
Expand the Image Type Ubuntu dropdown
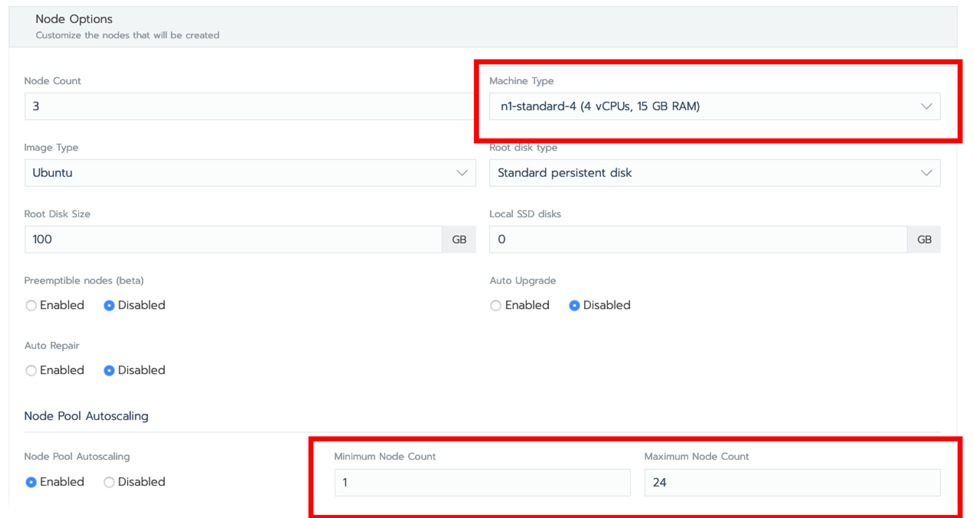click(250, 173)
